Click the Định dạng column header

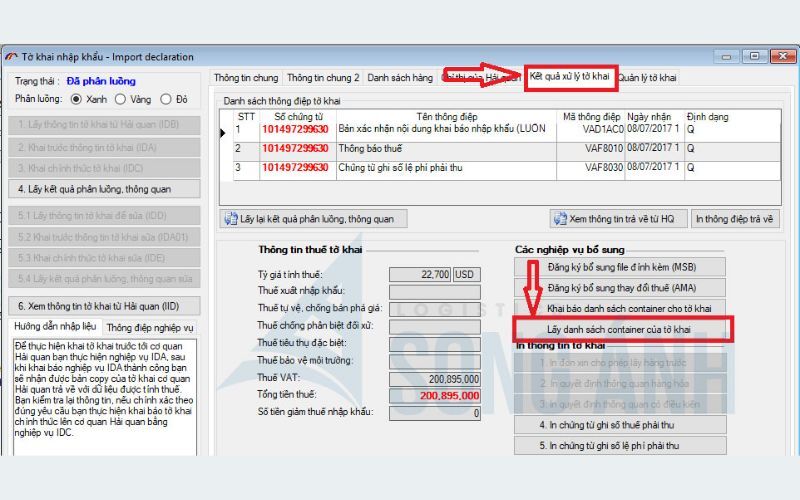tap(707, 117)
